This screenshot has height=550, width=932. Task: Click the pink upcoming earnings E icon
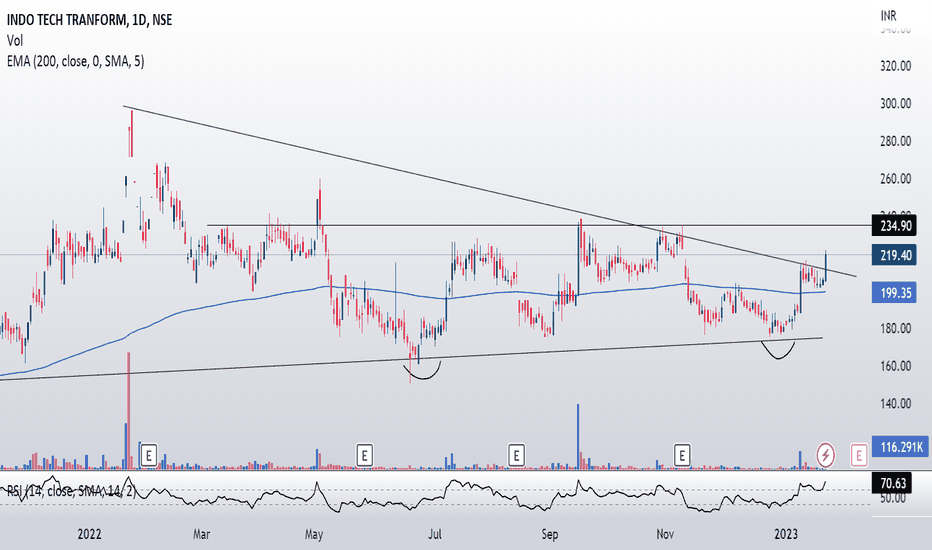click(858, 456)
